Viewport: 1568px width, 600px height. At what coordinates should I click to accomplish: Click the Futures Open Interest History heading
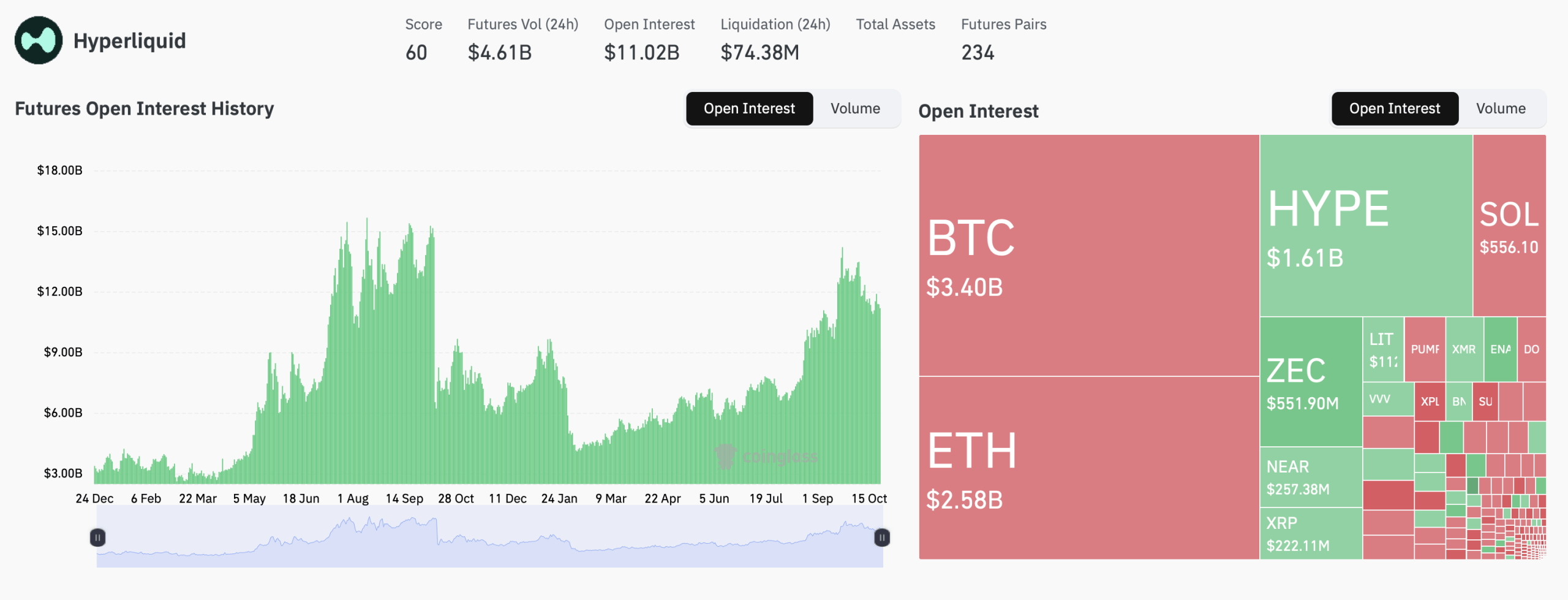coord(144,109)
